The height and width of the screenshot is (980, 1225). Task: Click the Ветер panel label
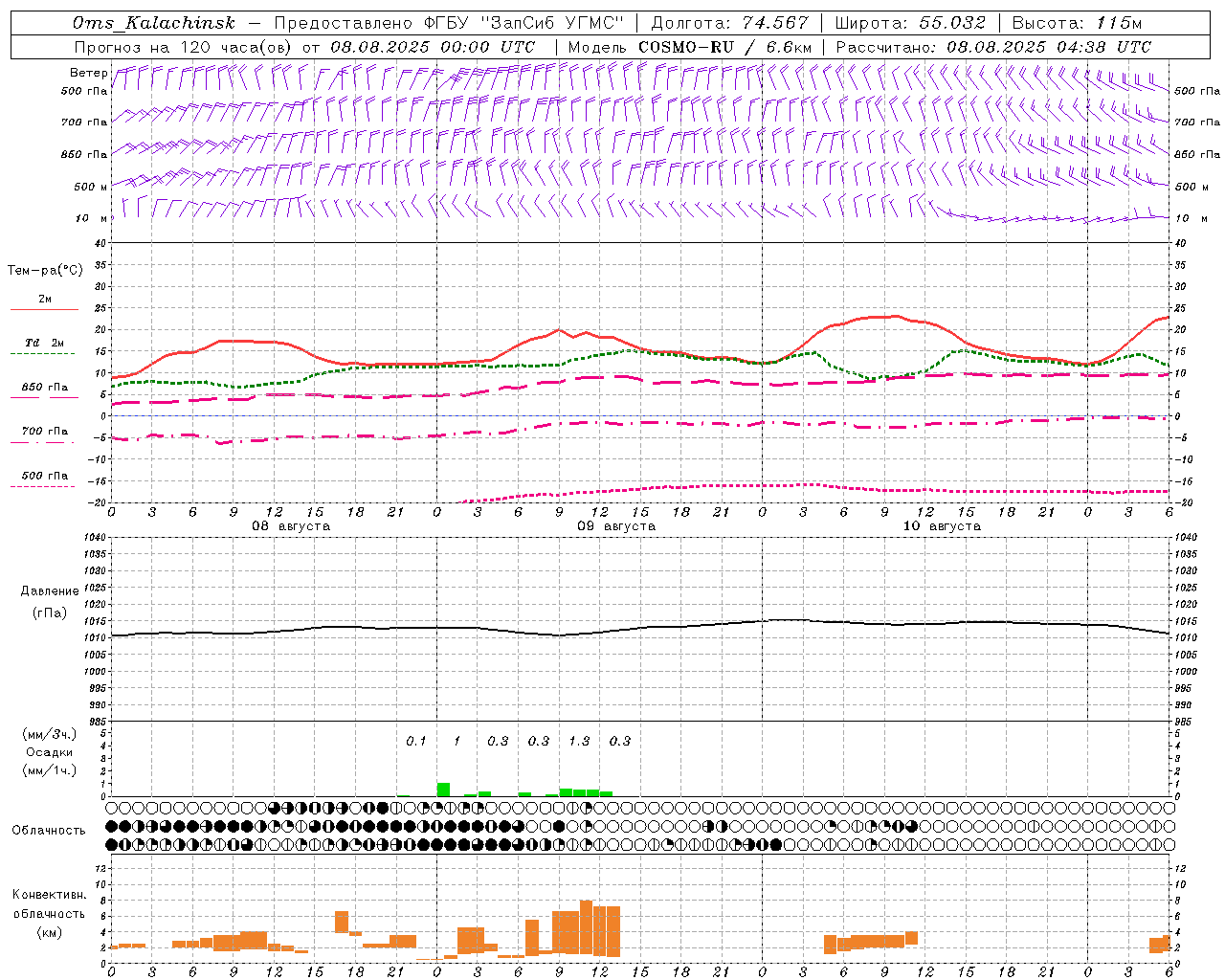(88, 73)
